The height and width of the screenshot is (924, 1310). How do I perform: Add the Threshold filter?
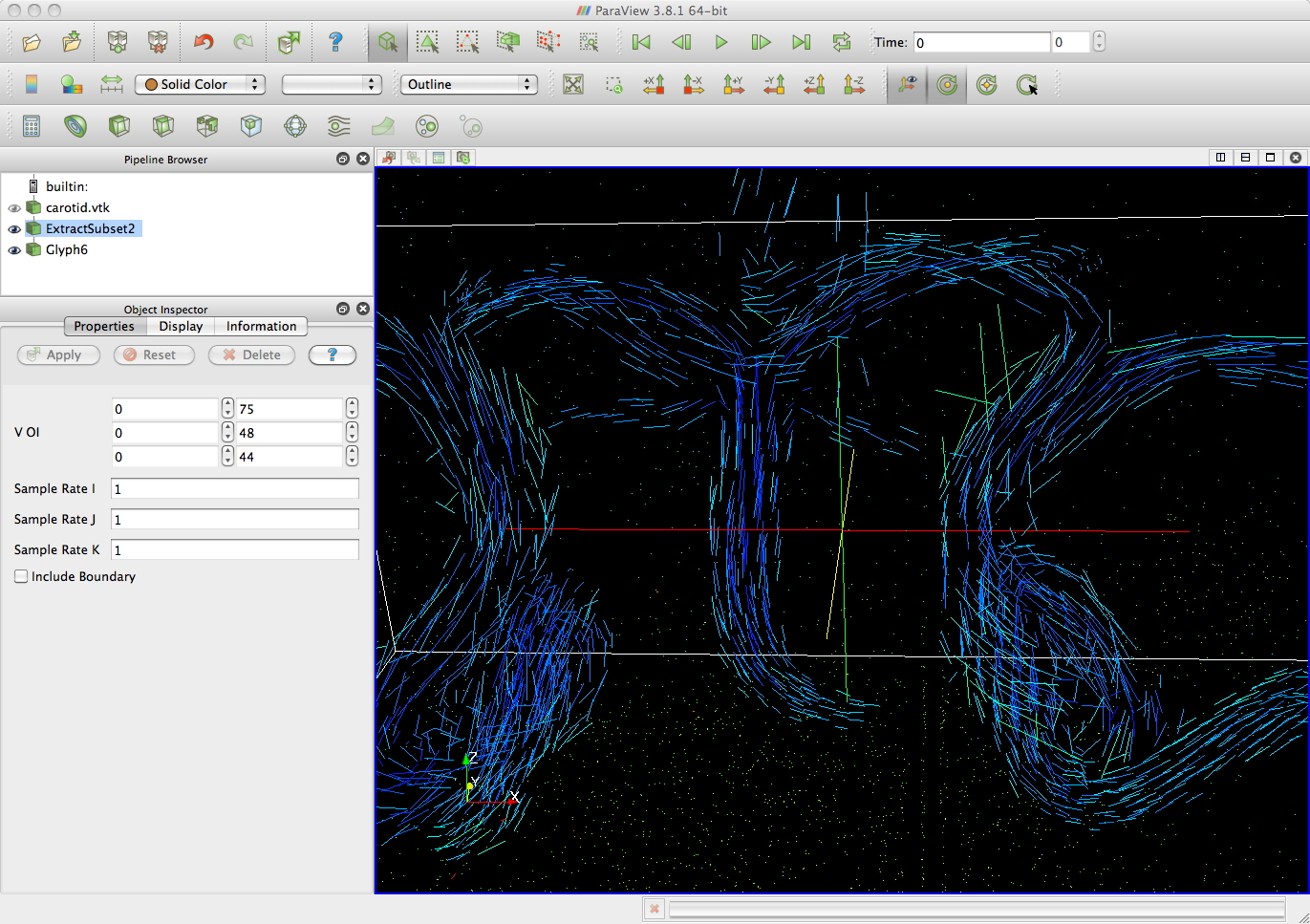click(207, 126)
